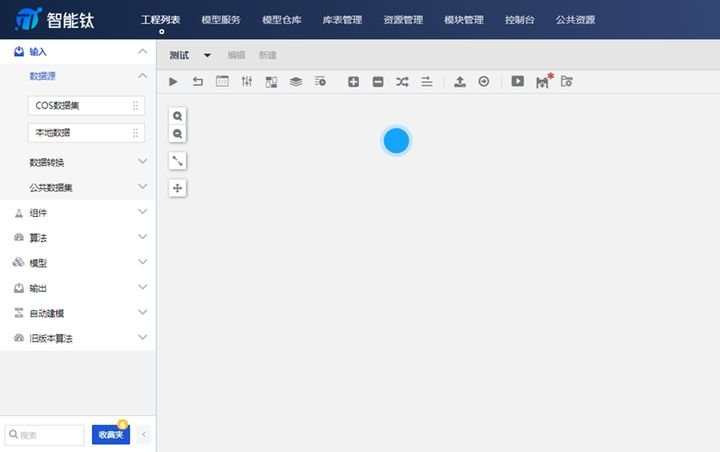Viewport: 720px width, 452px height.
Task: Click the layout blocks toolbar icon
Action: tap(271, 82)
